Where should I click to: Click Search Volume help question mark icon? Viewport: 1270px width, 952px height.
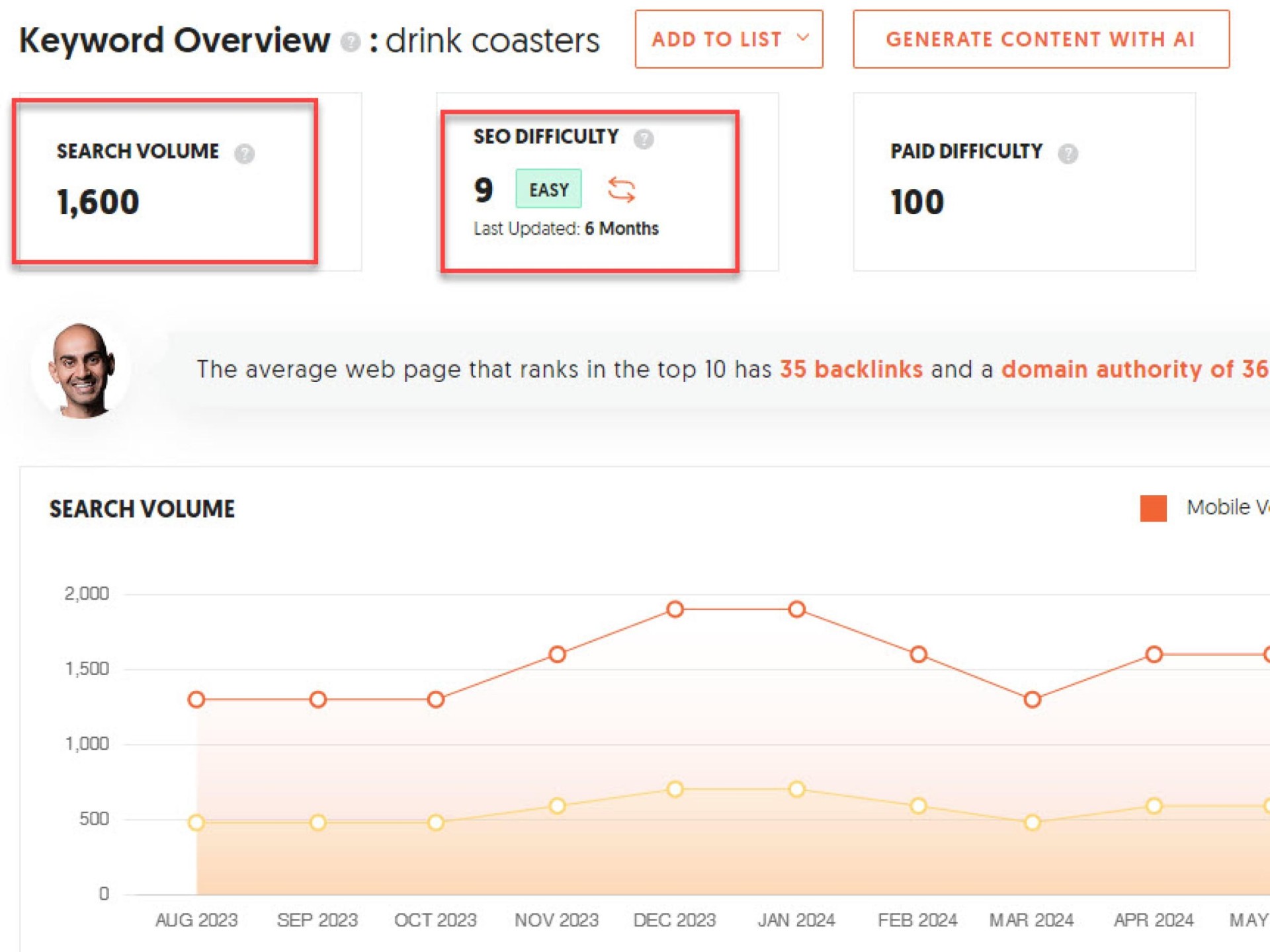[244, 153]
